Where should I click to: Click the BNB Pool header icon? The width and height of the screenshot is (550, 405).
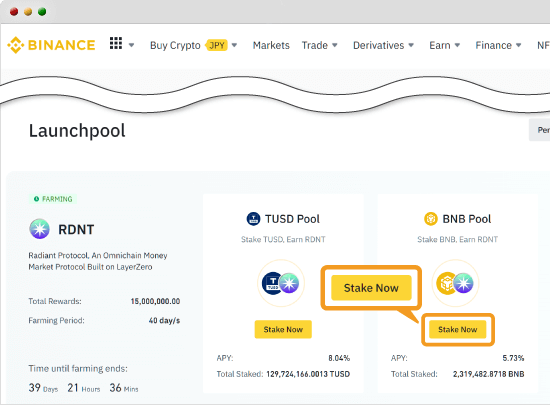click(431, 219)
